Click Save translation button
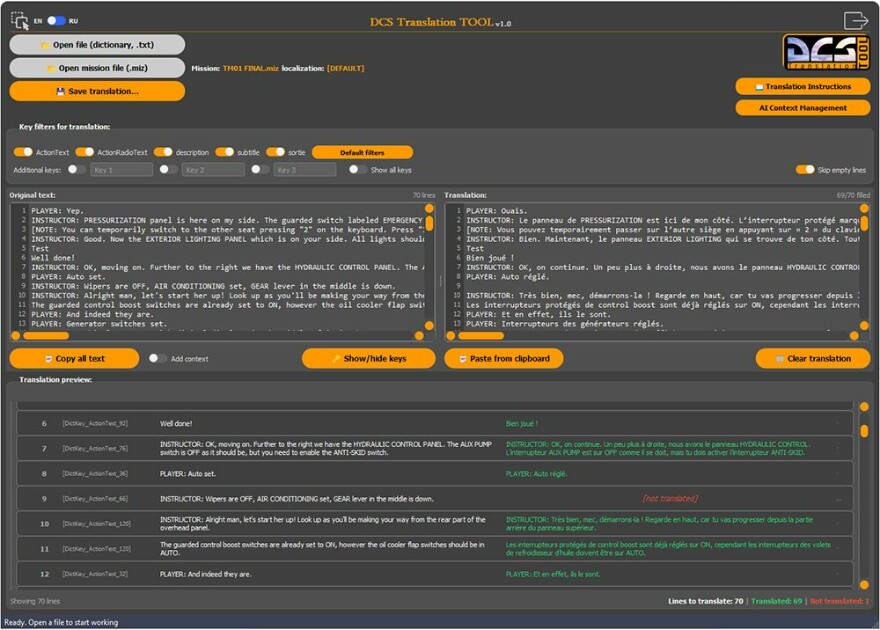Image resolution: width=880 pixels, height=630 pixels. tap(97, 91)
